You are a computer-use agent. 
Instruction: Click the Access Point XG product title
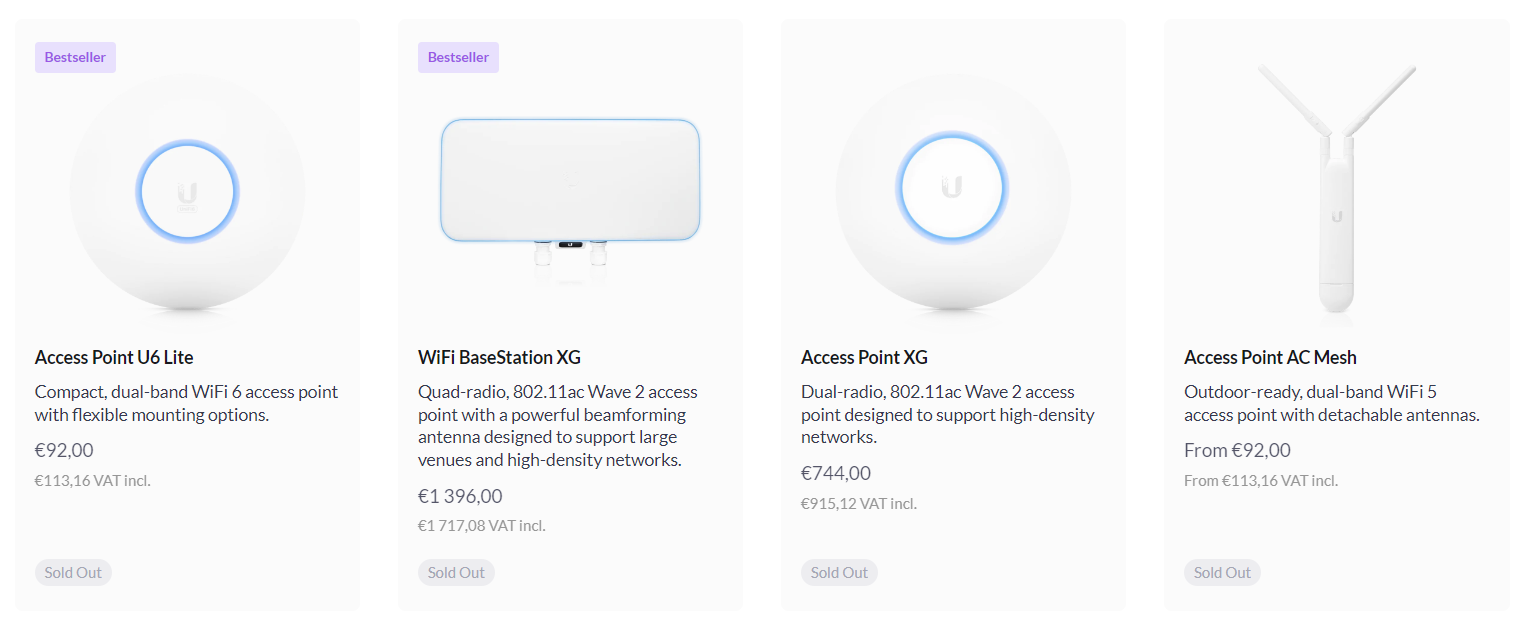[x=864, y=357]
